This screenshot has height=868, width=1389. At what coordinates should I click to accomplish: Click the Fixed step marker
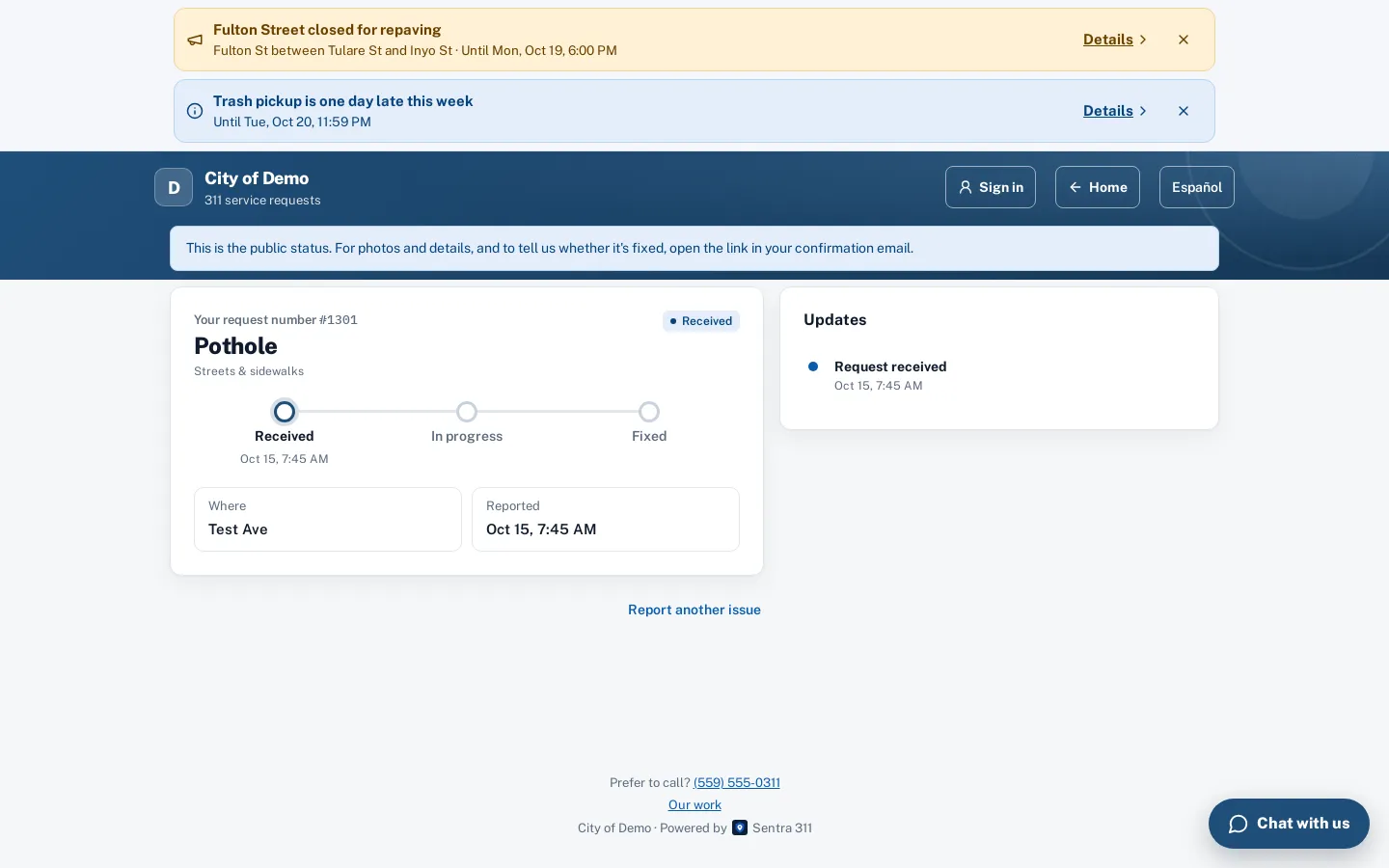(x=649, y=412)
